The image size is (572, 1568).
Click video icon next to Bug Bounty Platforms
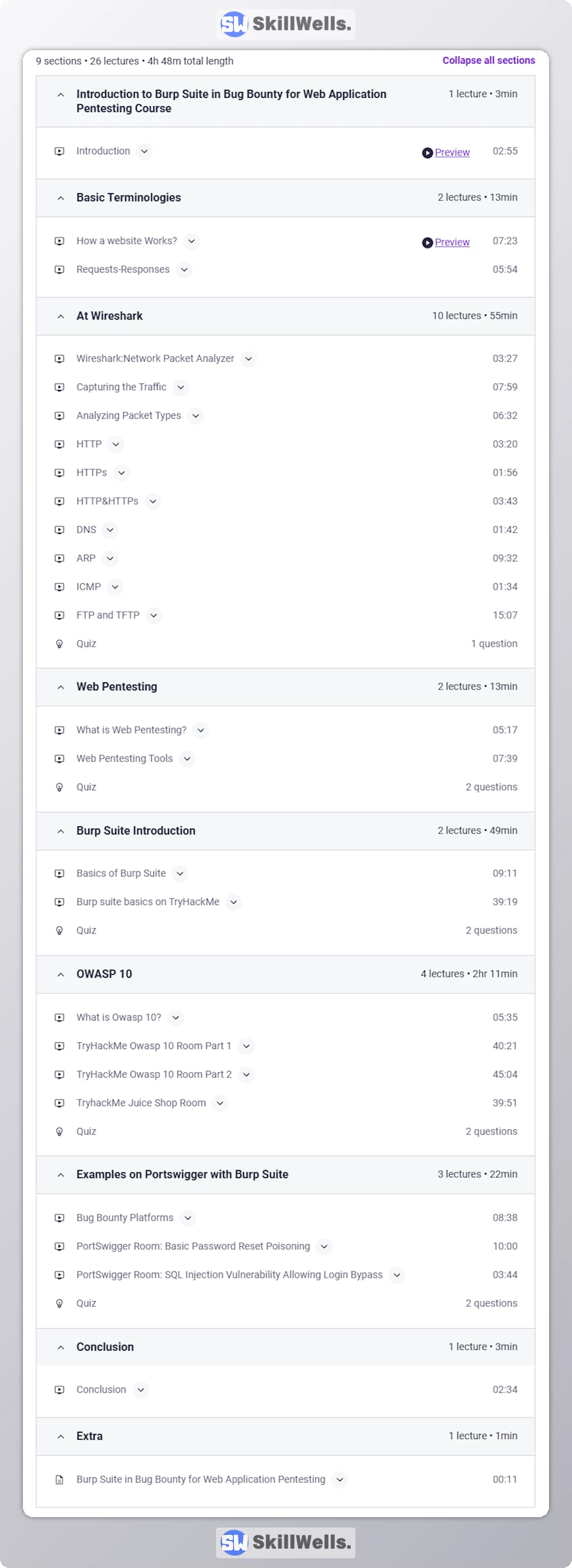[x=60, y=1218]
